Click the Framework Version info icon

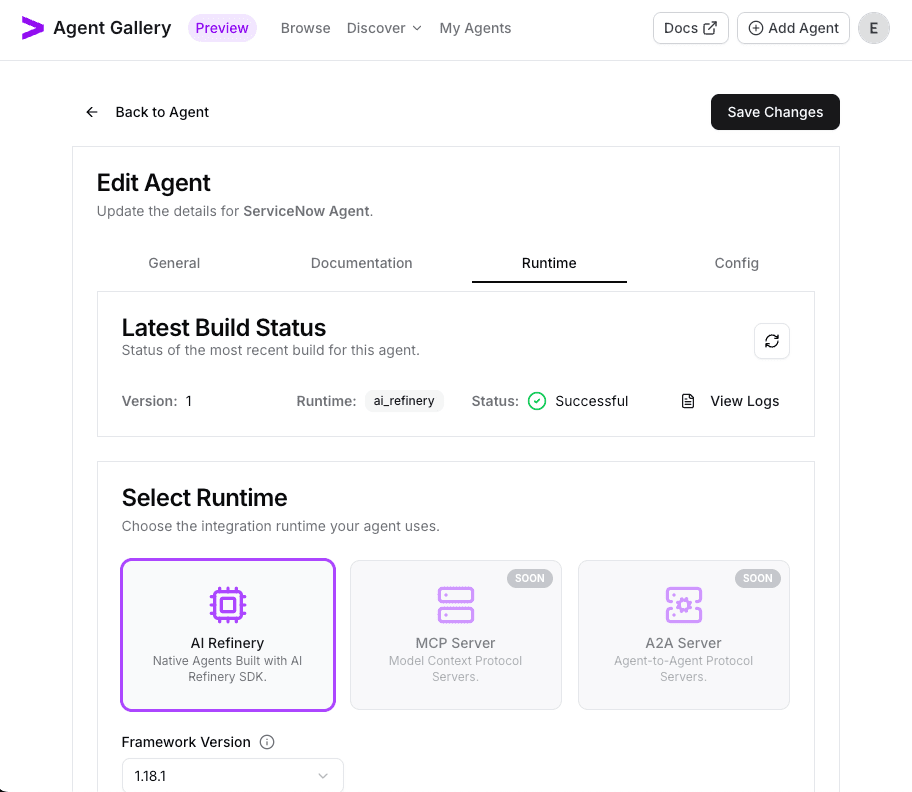pyautogui.click(x=267, y=742)
